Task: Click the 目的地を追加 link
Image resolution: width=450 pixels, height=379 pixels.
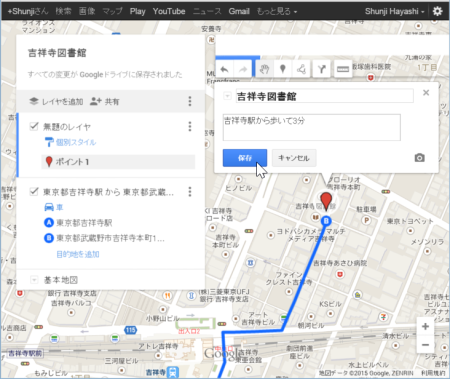Action: [x=78, y=254]
